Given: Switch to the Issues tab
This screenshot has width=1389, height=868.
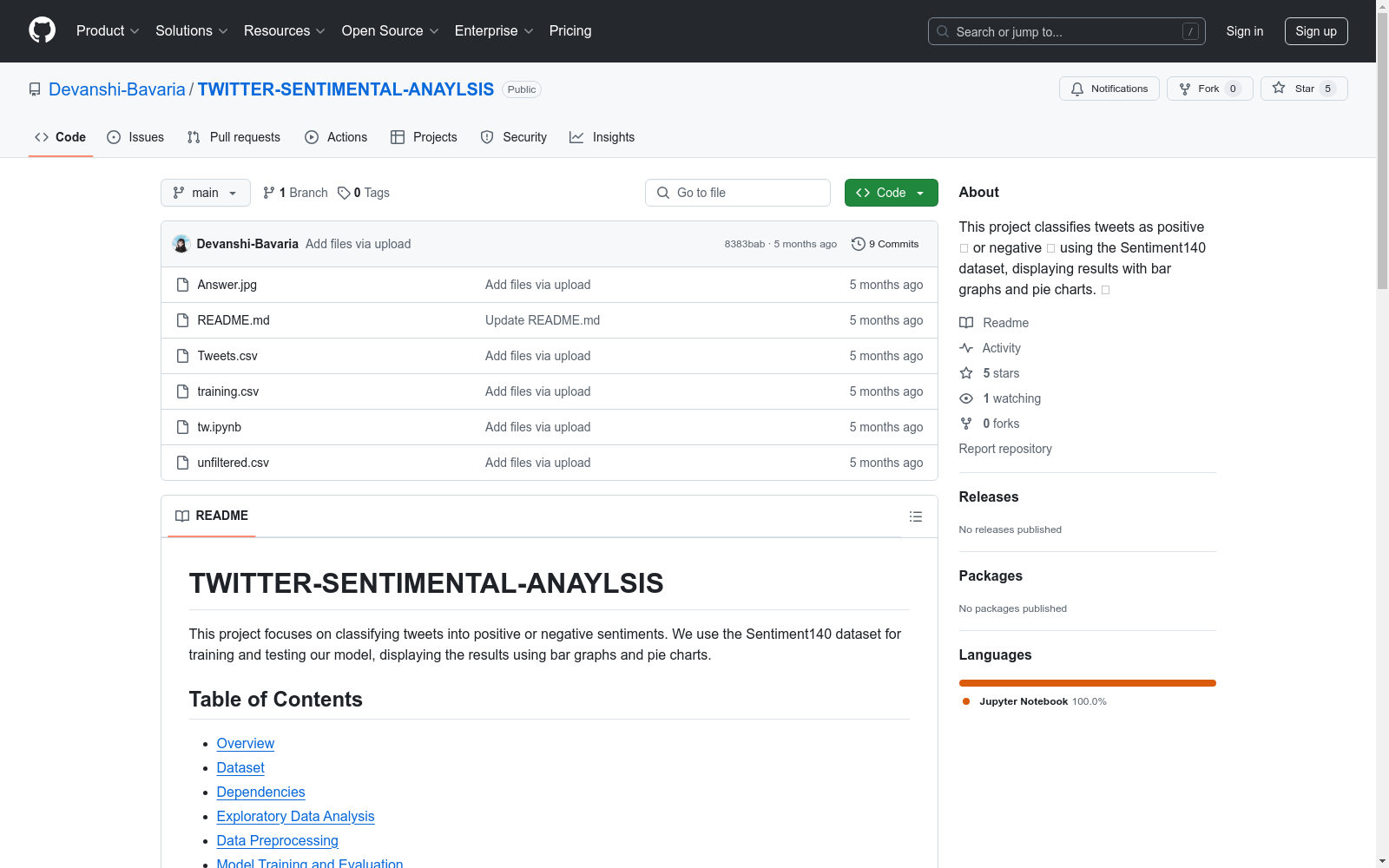Looking at the screenshot, I should coord(135,137).
